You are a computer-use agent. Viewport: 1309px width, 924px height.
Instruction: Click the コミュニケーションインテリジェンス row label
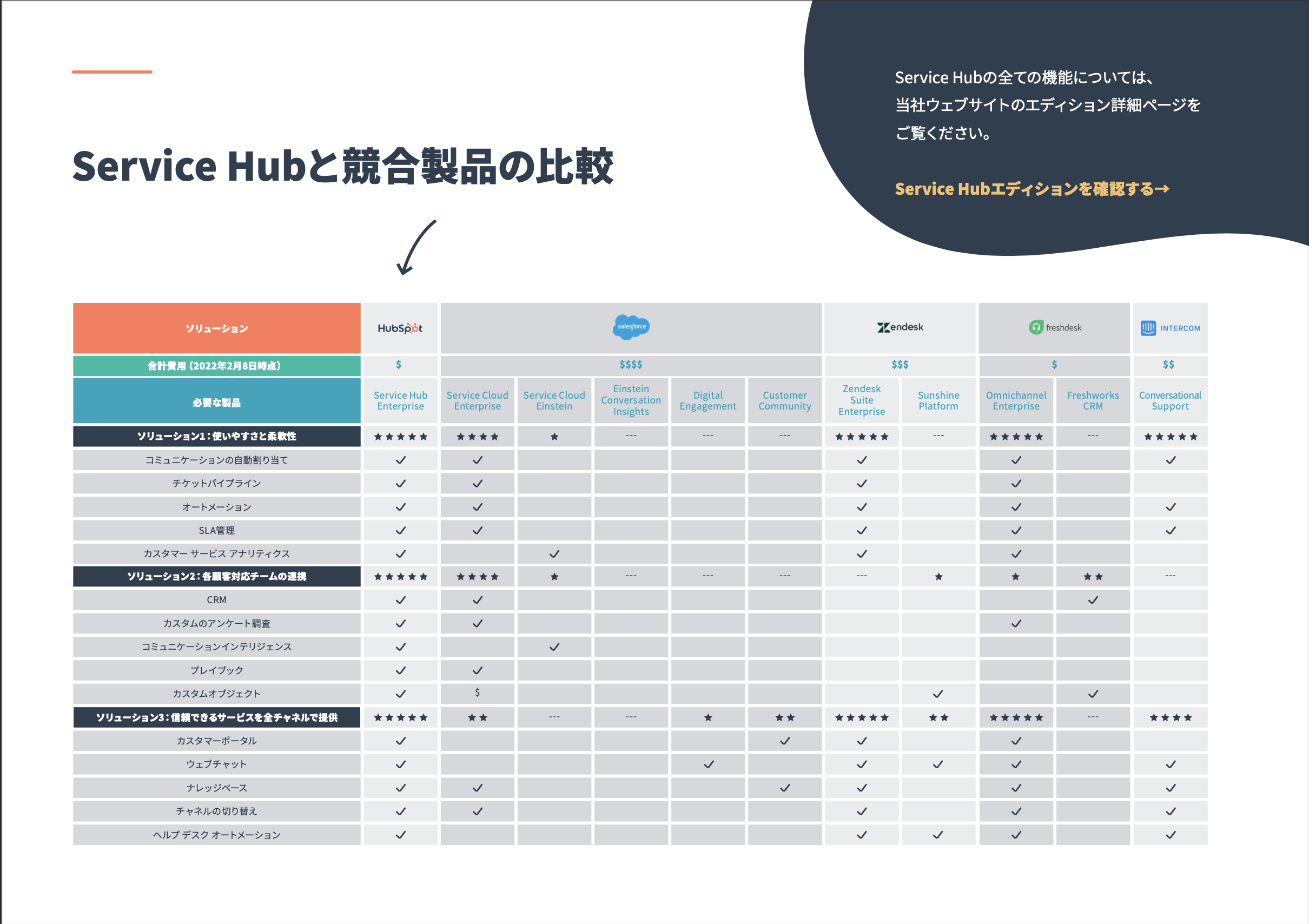click(x=217, y=647)
